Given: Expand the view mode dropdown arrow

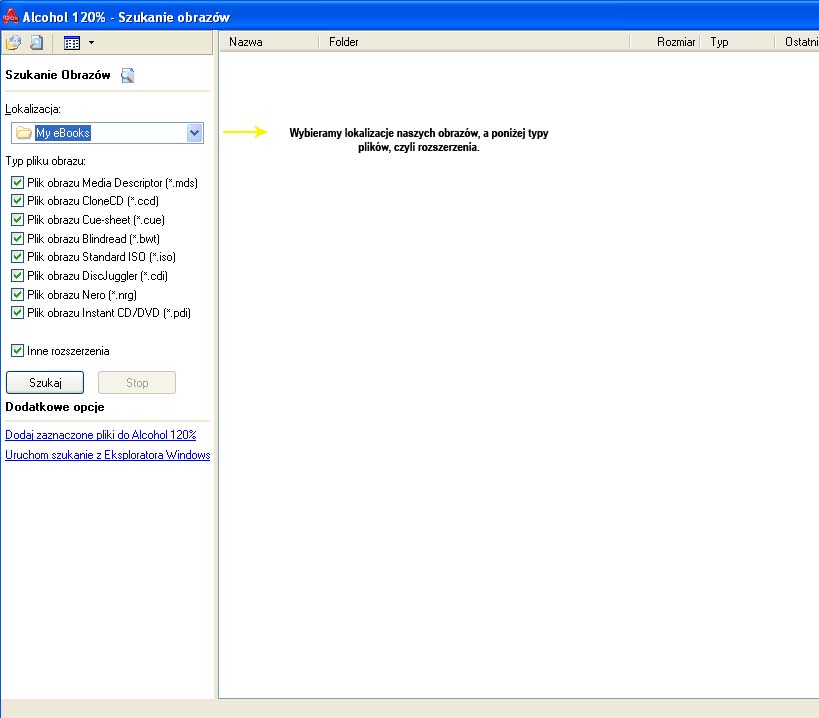Looking at the screenshot, I should [91, 43].
